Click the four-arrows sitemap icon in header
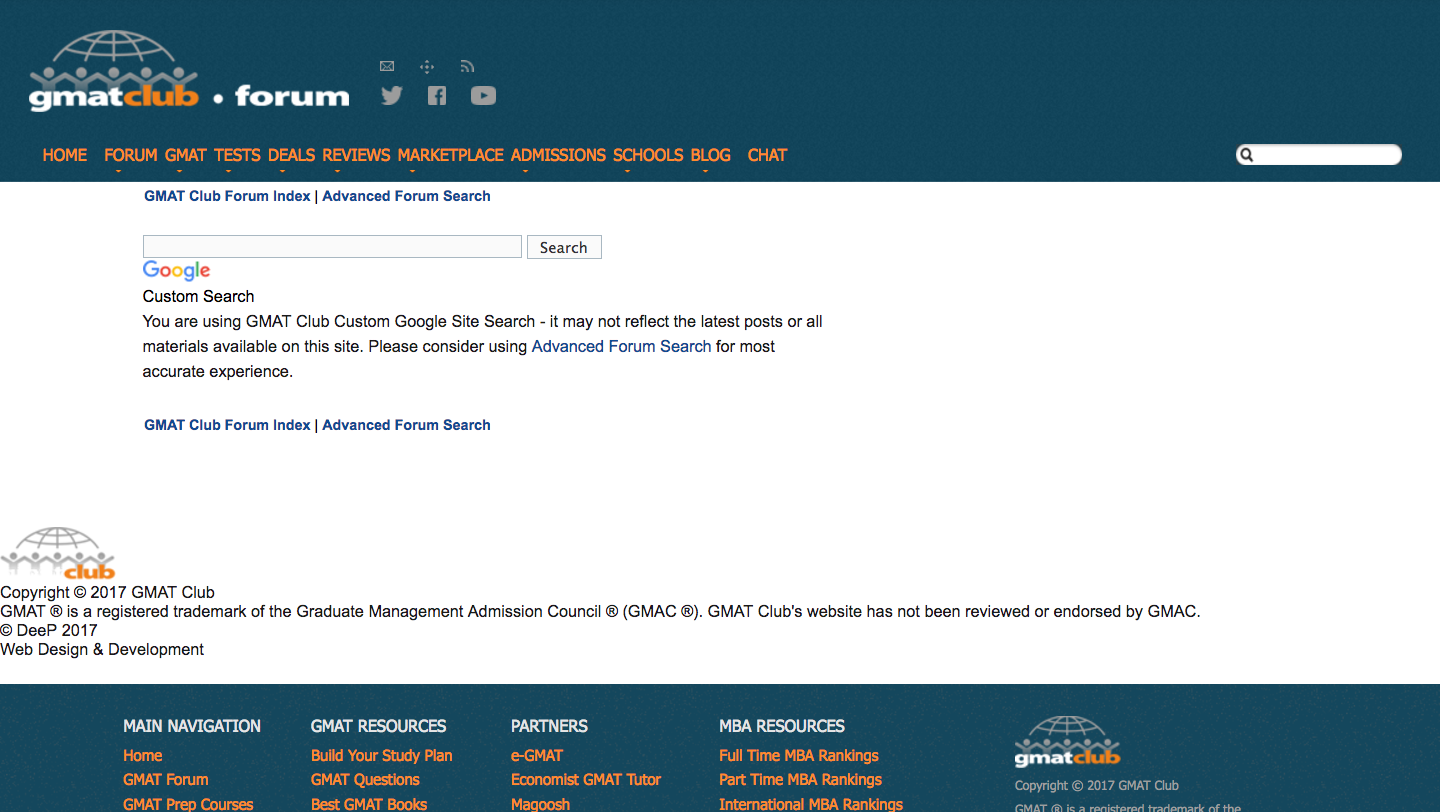 click(x=427, y=67)
